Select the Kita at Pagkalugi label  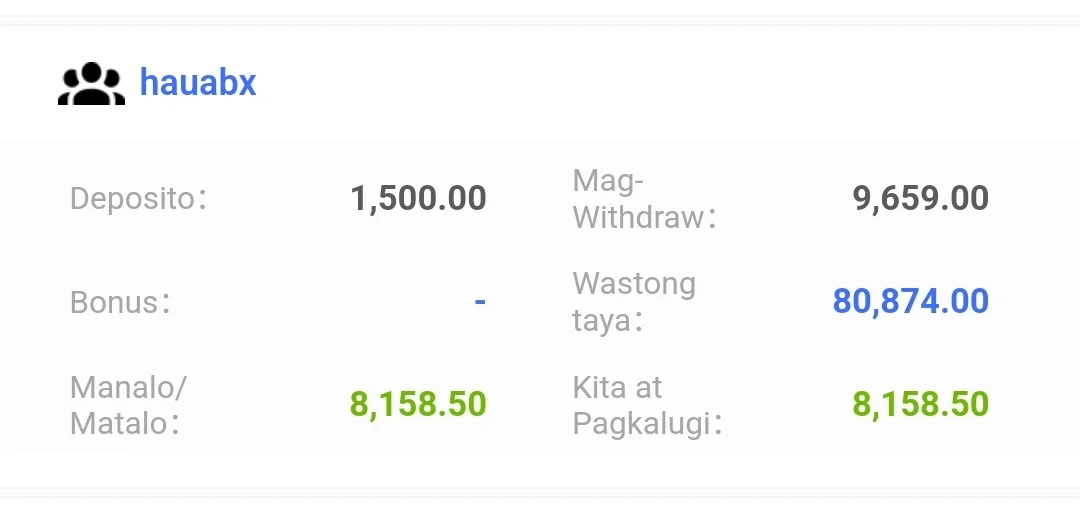647,405
